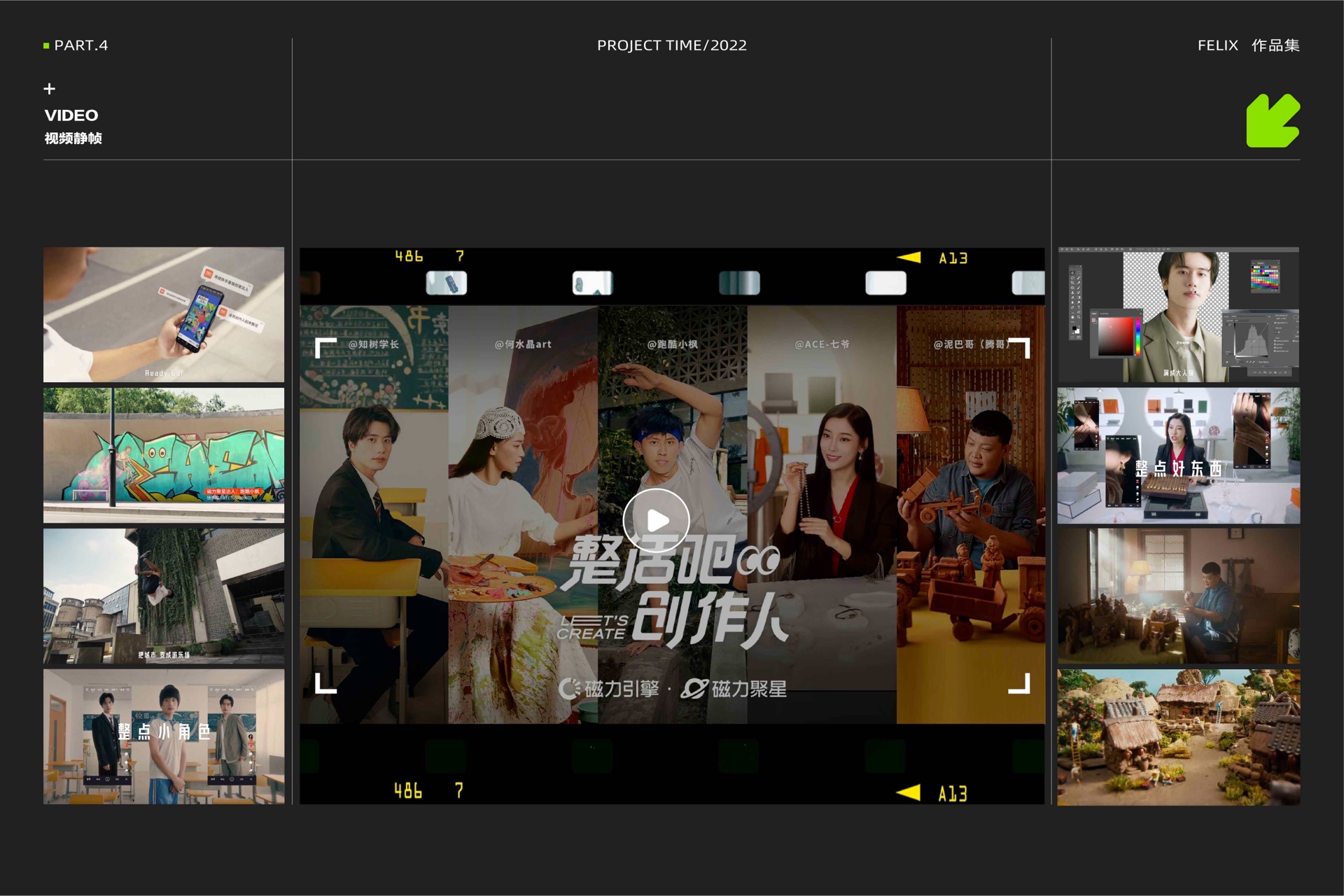Click the top yellow film-strip arrow marker

(x=909, y=258)
